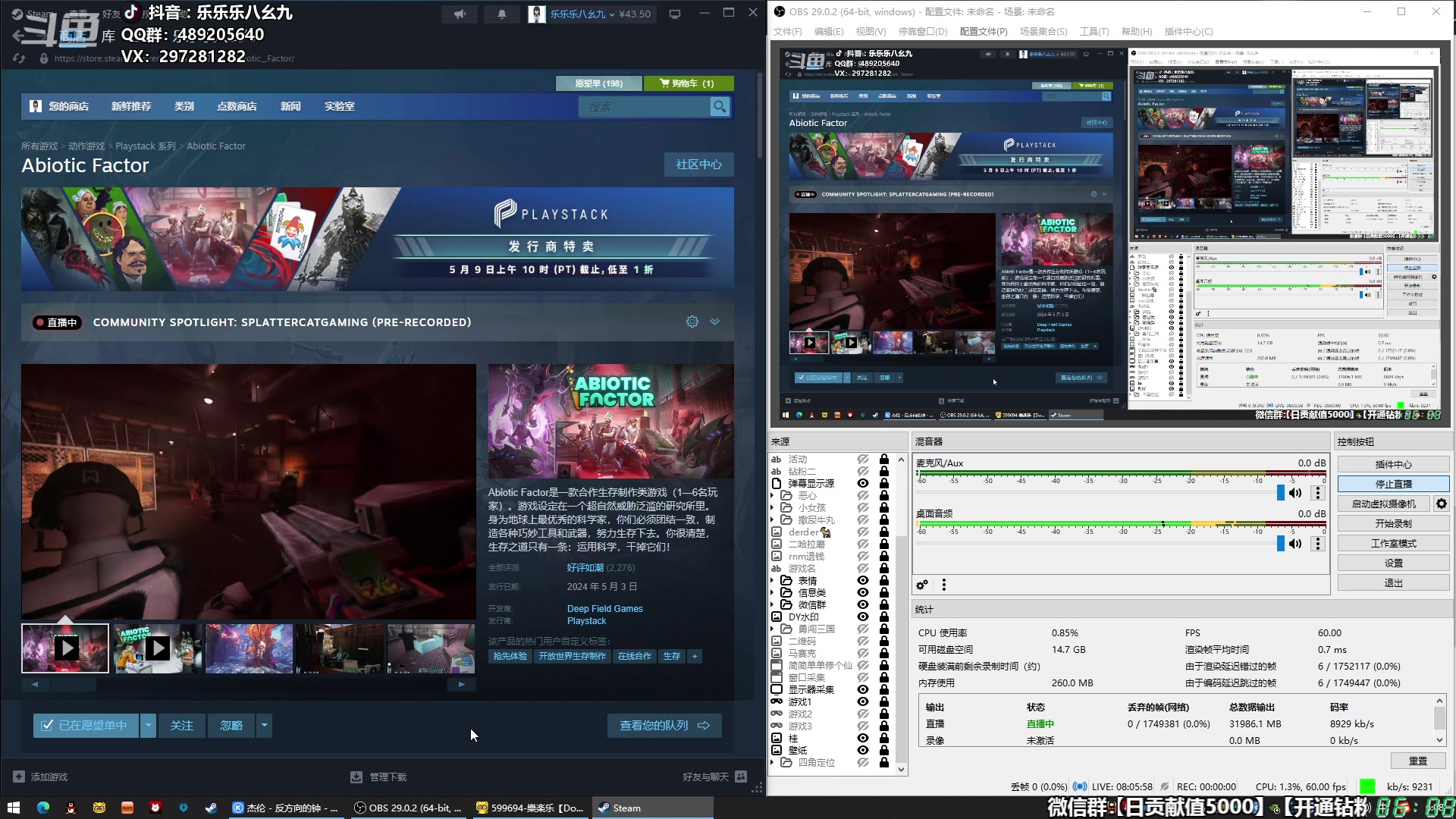
Task: Open Windows Start menu
Action: coord(13,808)
